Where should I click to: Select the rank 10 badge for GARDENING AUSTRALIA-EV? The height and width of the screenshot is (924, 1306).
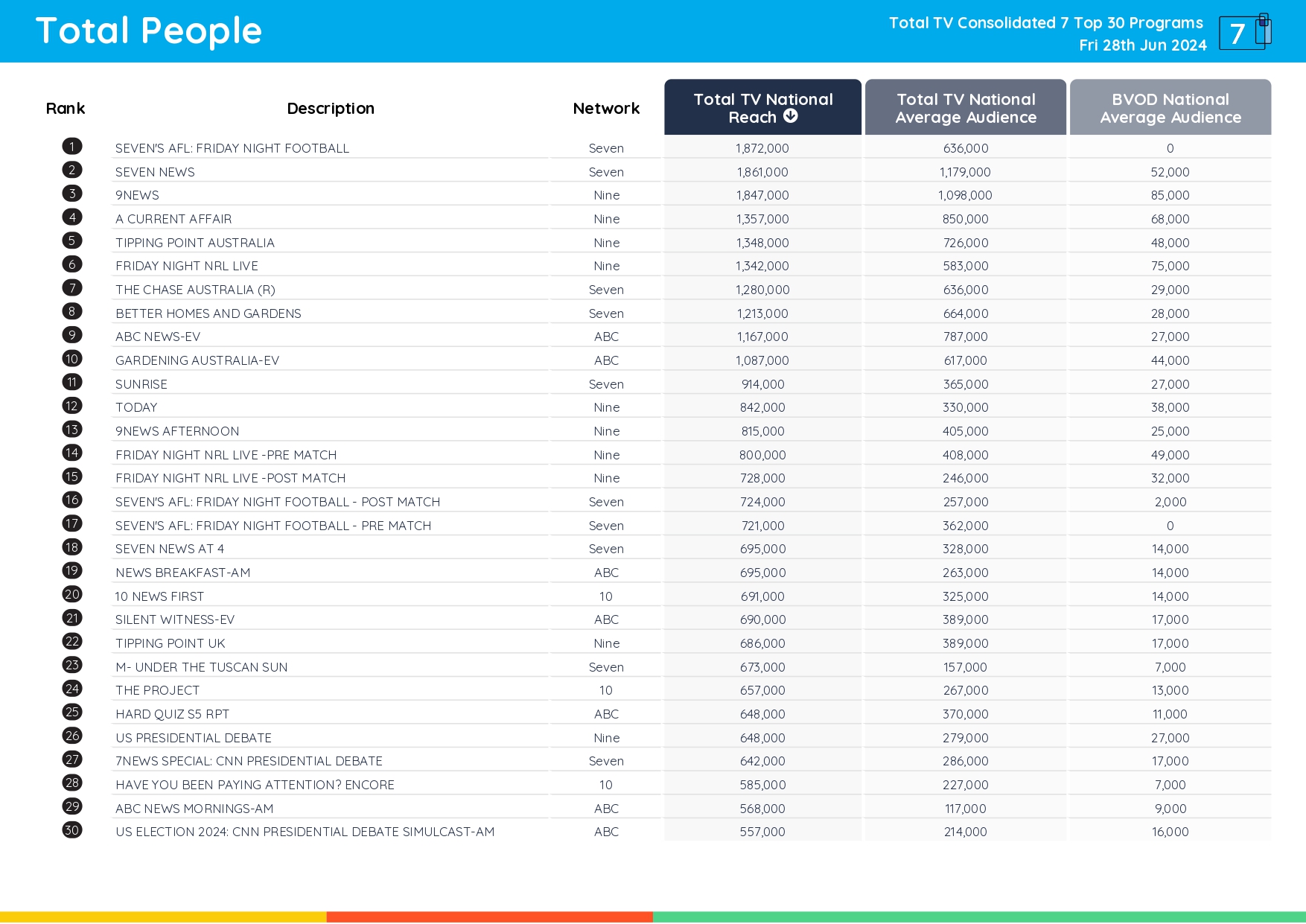[71, 358]
